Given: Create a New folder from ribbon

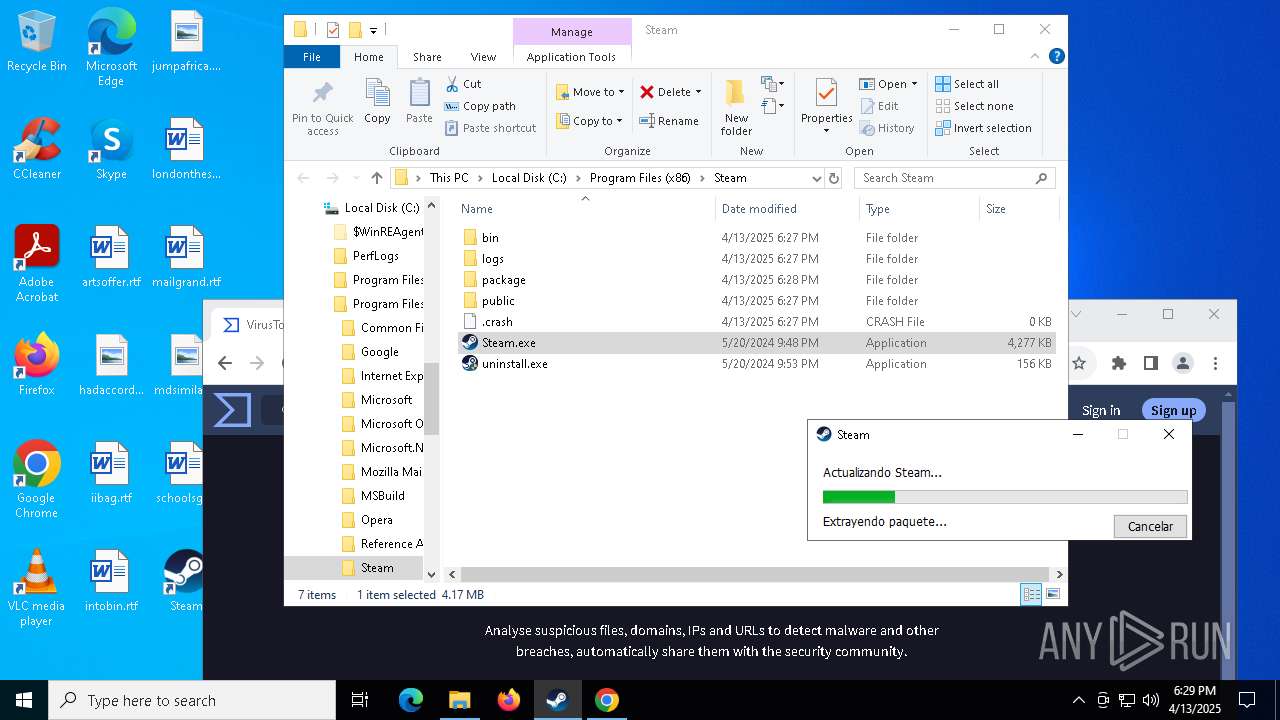Looking at the screenshot, I should pyautogui.click(x=736, y=108).
